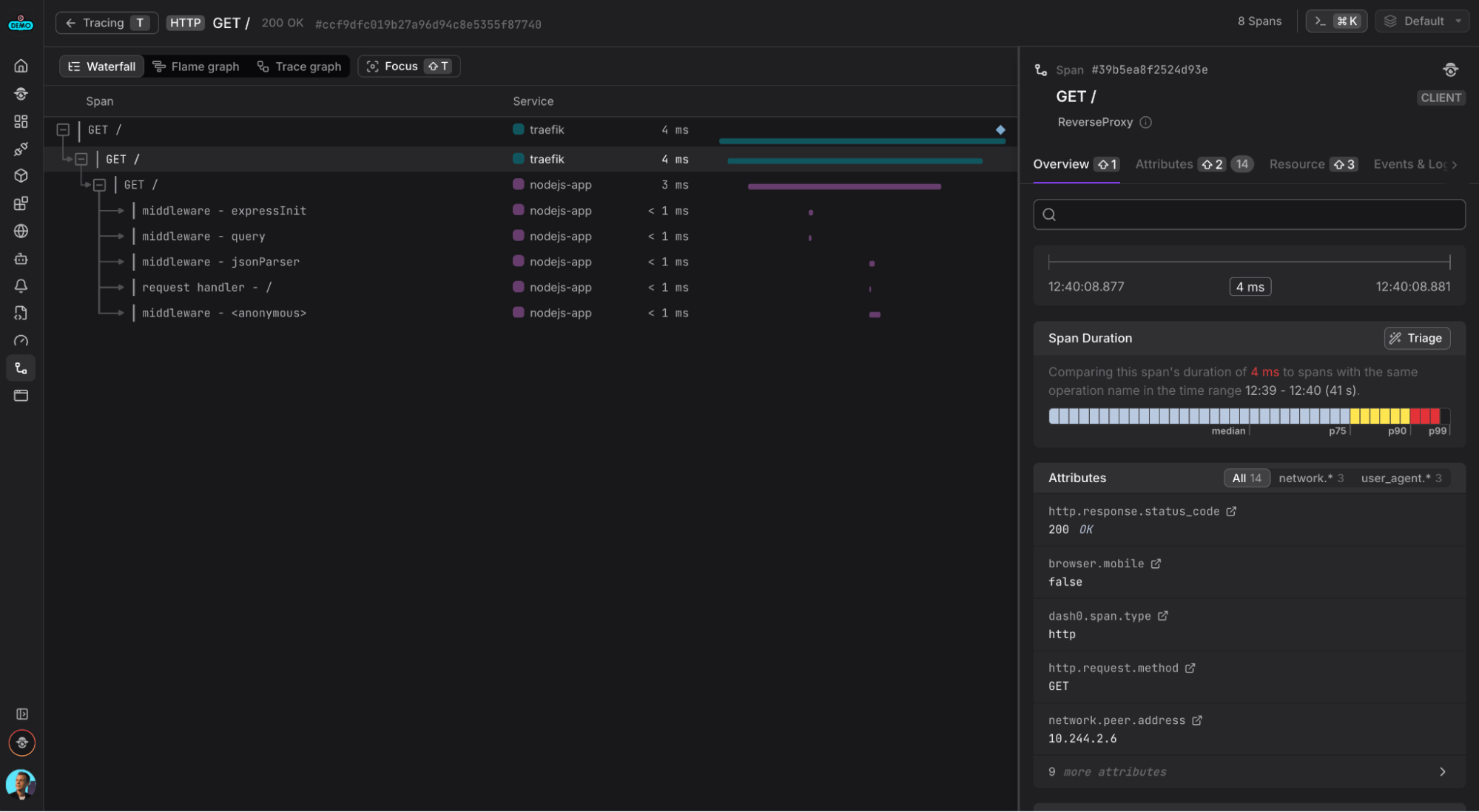Select the All 14 attributes filter
This screenshot has width=1479, height=812.
tap(1247, 478)
